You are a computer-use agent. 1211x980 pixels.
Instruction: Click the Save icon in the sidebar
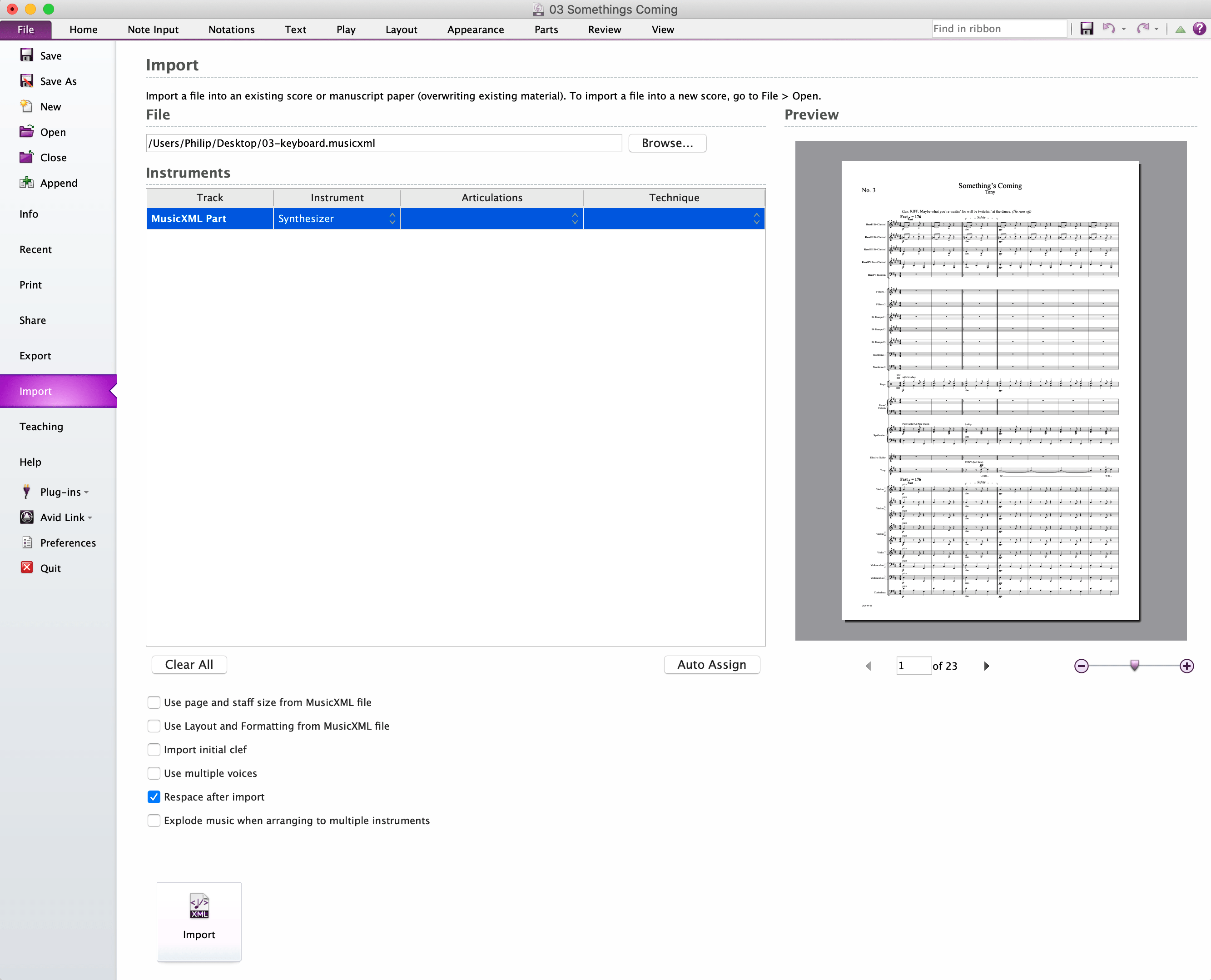[26, 55]
